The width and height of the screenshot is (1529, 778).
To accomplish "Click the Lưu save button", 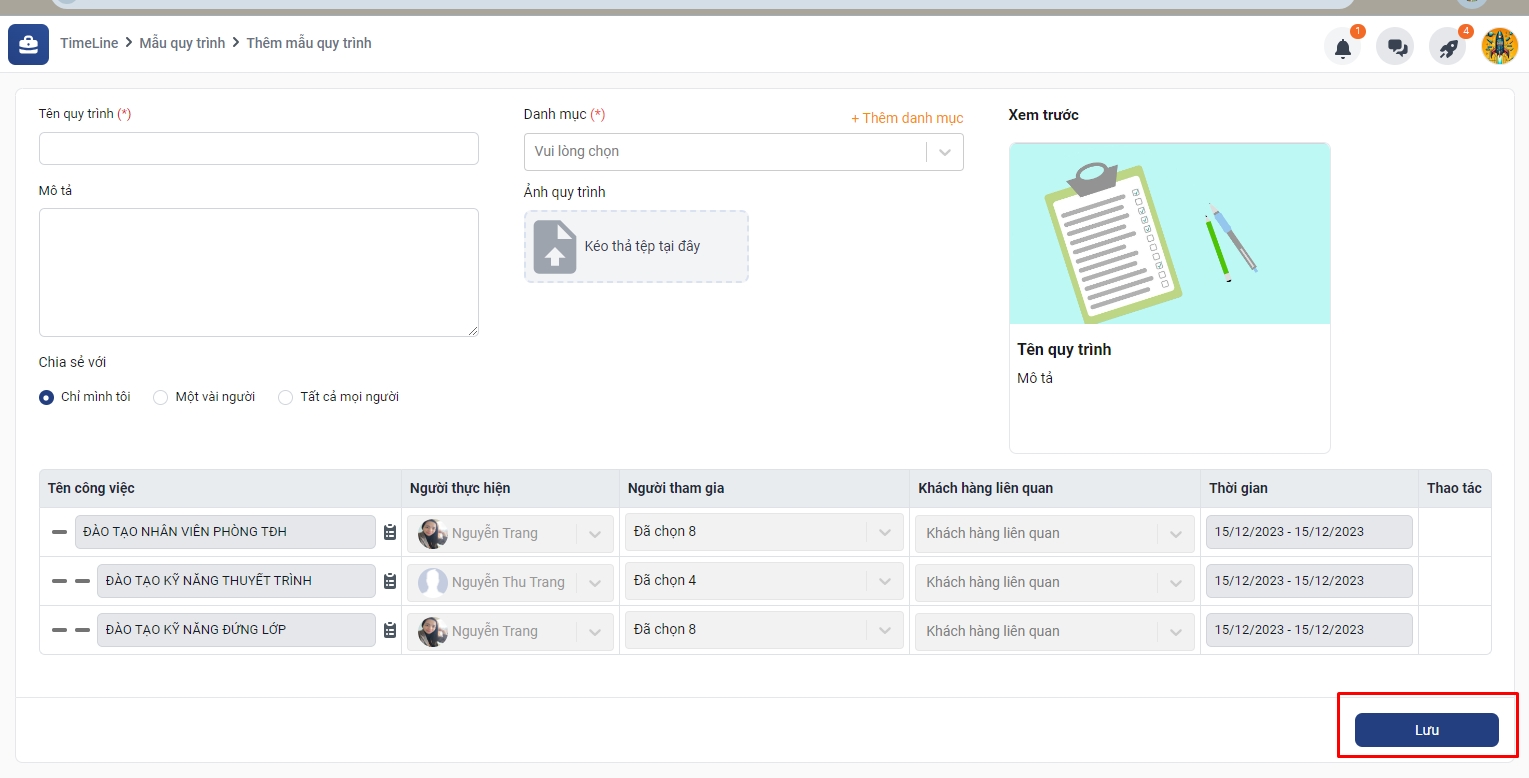I will coord(1426,730).
